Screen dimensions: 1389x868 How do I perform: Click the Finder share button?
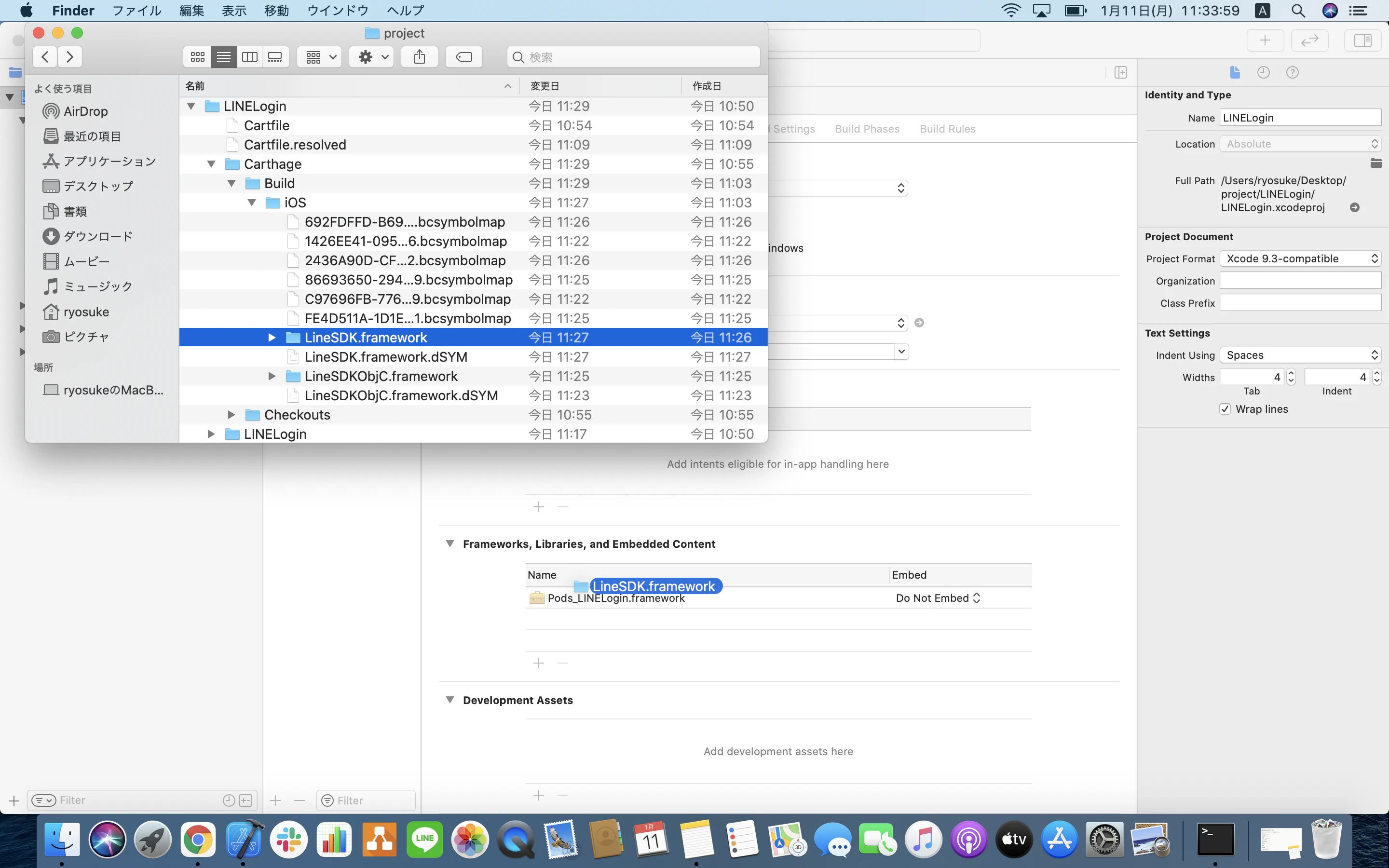[420, 57]
